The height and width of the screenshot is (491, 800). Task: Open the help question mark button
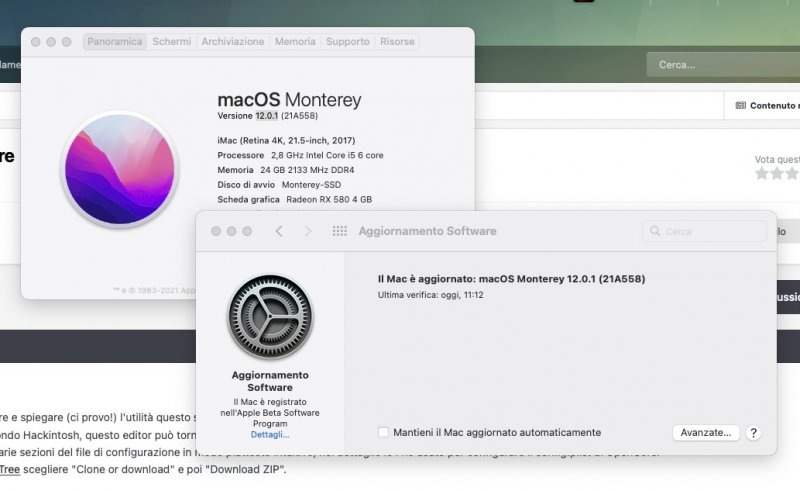[753, 433]
